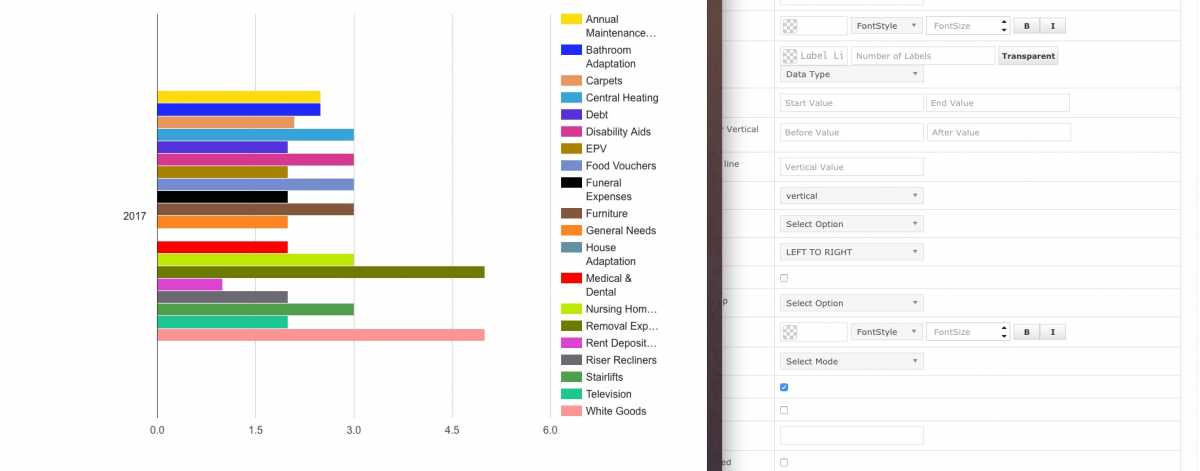Viewport: 1200px width, 471px height.
Task: Toggle bold B button above Select Mode
Action: point(1026,332)
